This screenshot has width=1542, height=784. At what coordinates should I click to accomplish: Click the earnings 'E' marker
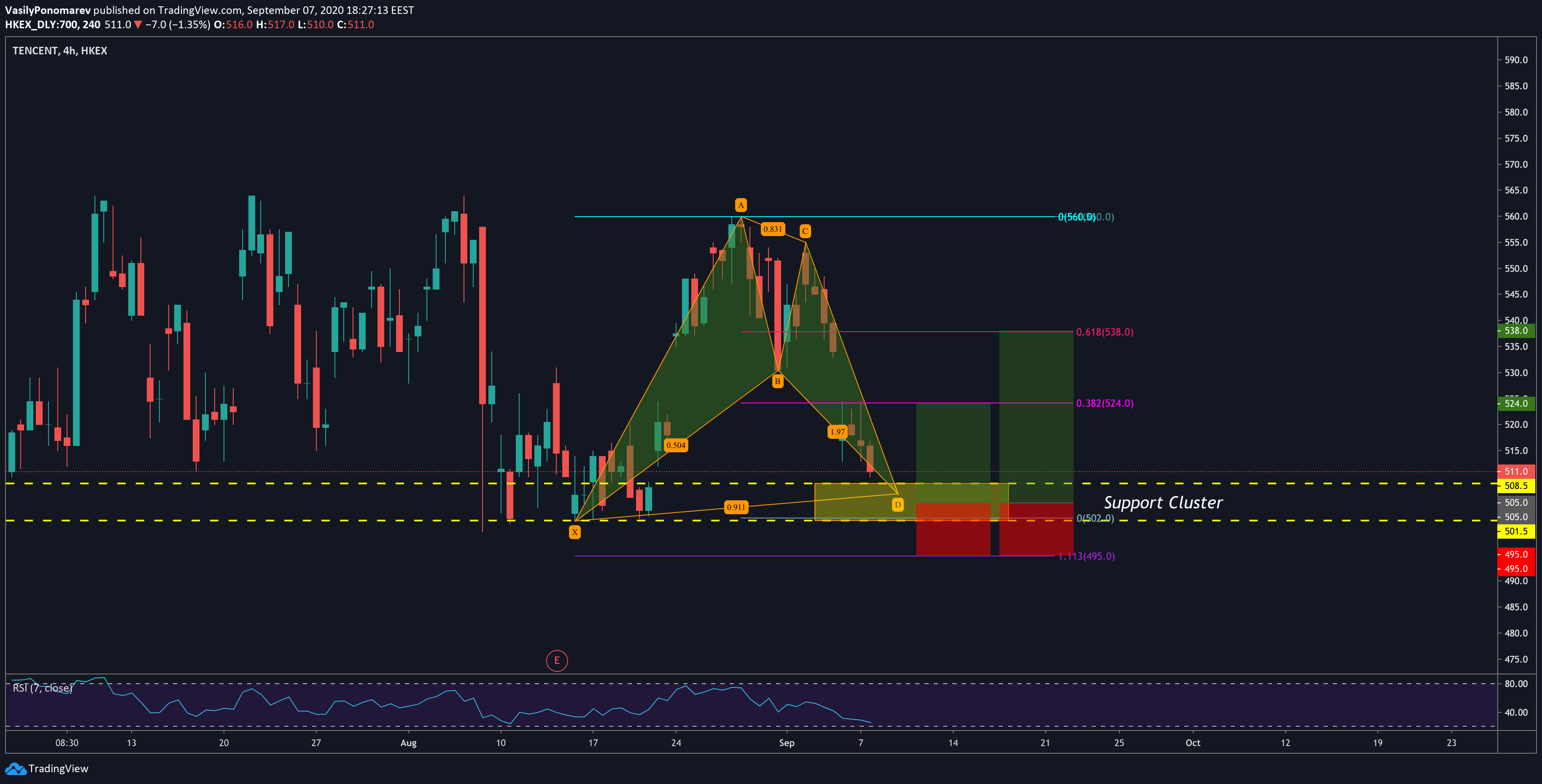click(x=557, y=660)
